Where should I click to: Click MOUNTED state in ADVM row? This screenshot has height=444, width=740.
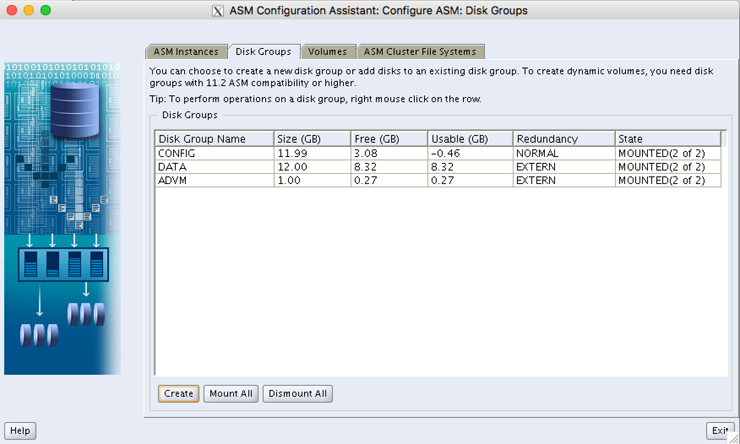pos(668,180)
